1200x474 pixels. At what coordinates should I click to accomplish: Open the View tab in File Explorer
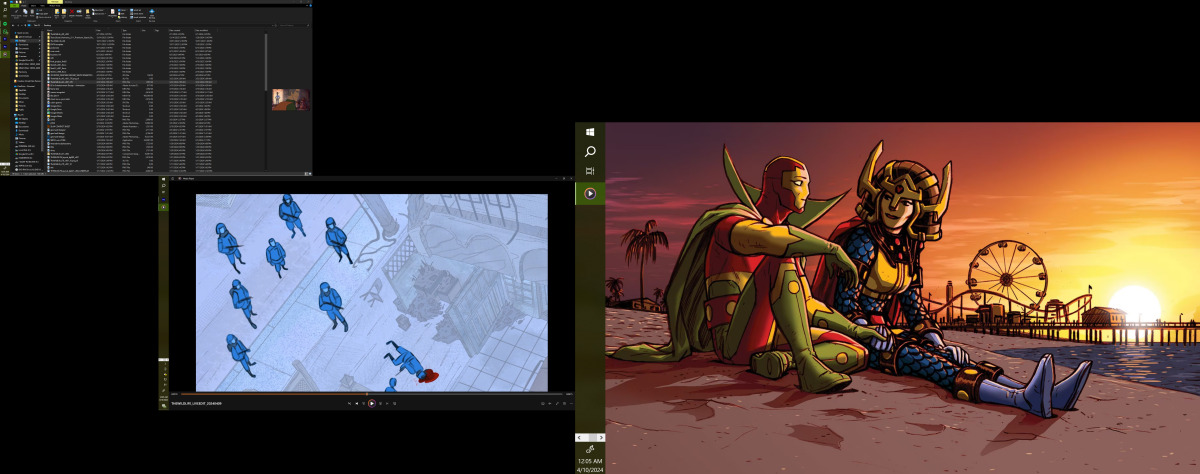42,6
